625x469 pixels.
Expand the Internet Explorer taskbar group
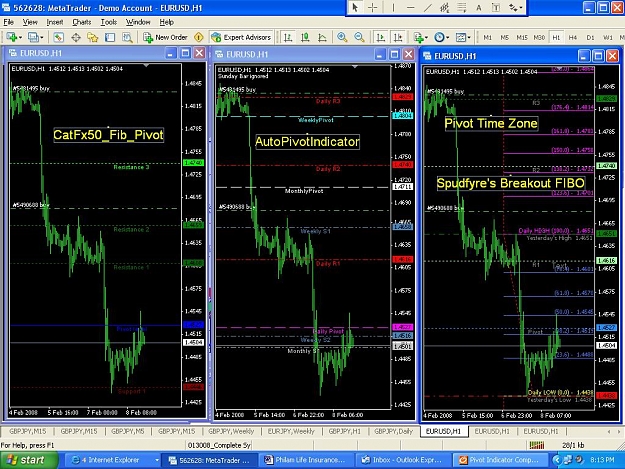click(x=157, y=460)
